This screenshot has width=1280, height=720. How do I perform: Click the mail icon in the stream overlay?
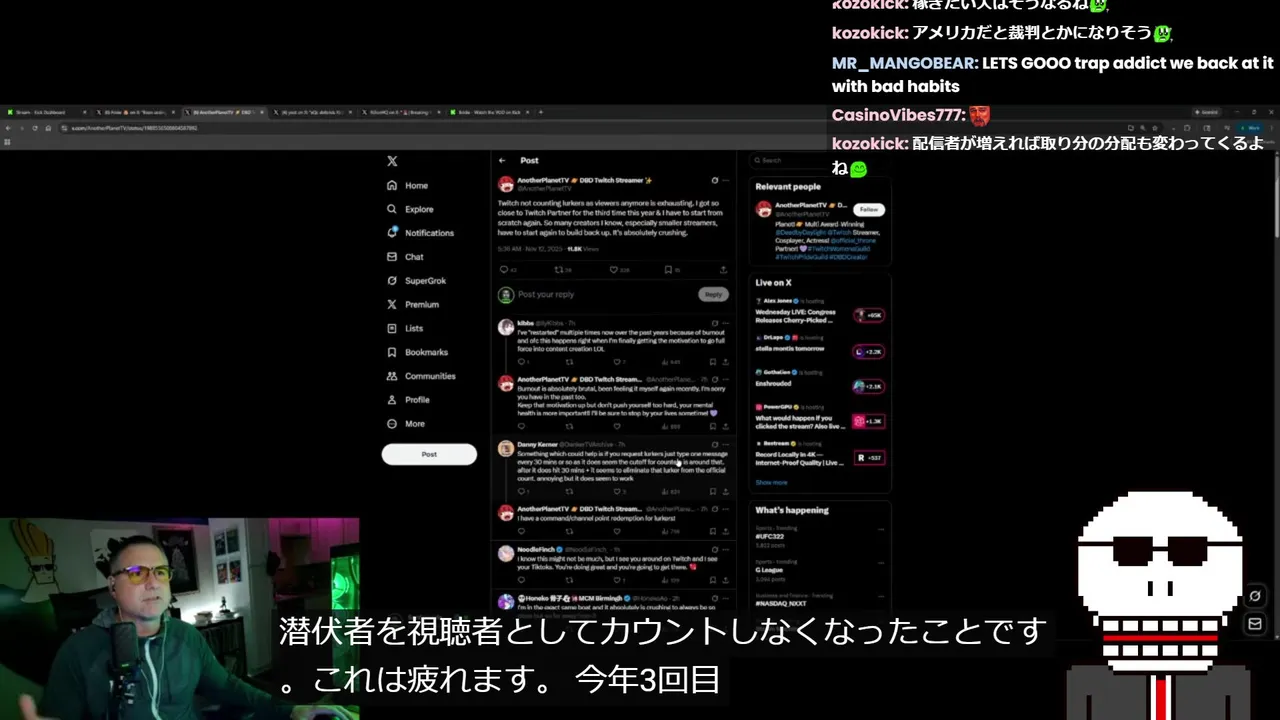pos(1255,624)
